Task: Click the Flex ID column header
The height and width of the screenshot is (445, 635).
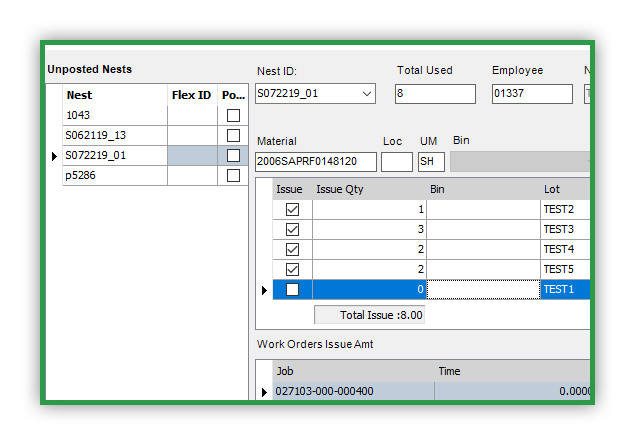Action: point(192,95)
